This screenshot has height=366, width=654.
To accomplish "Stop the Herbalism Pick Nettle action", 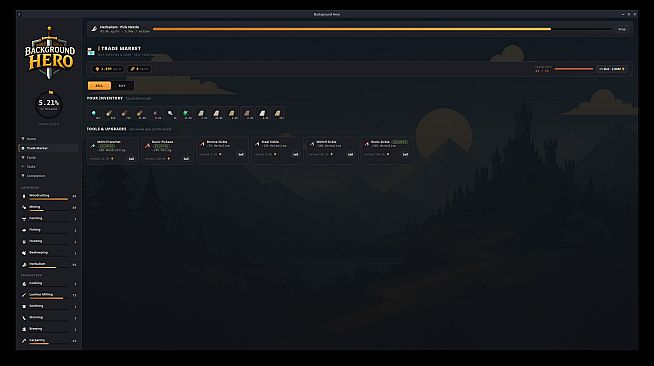I will (x=622, y=29).
